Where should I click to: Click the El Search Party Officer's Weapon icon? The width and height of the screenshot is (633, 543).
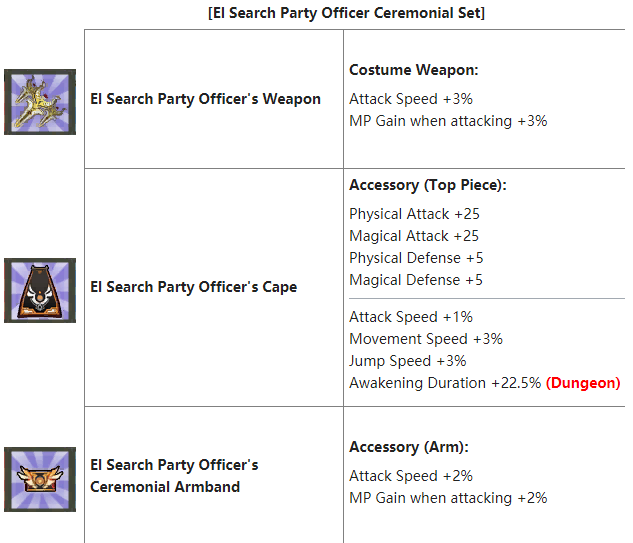click(40, 102)
